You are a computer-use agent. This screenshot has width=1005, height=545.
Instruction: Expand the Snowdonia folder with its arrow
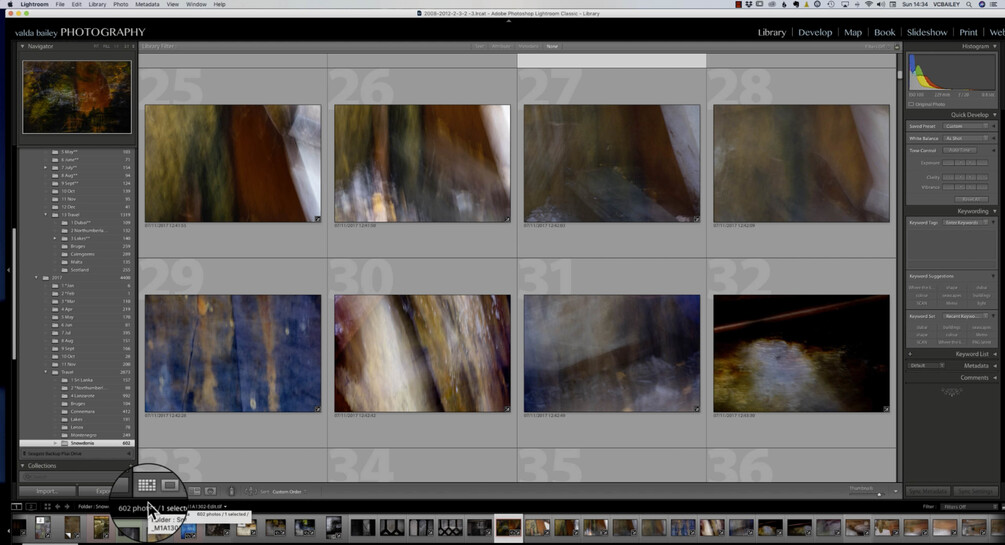[55, 443]
